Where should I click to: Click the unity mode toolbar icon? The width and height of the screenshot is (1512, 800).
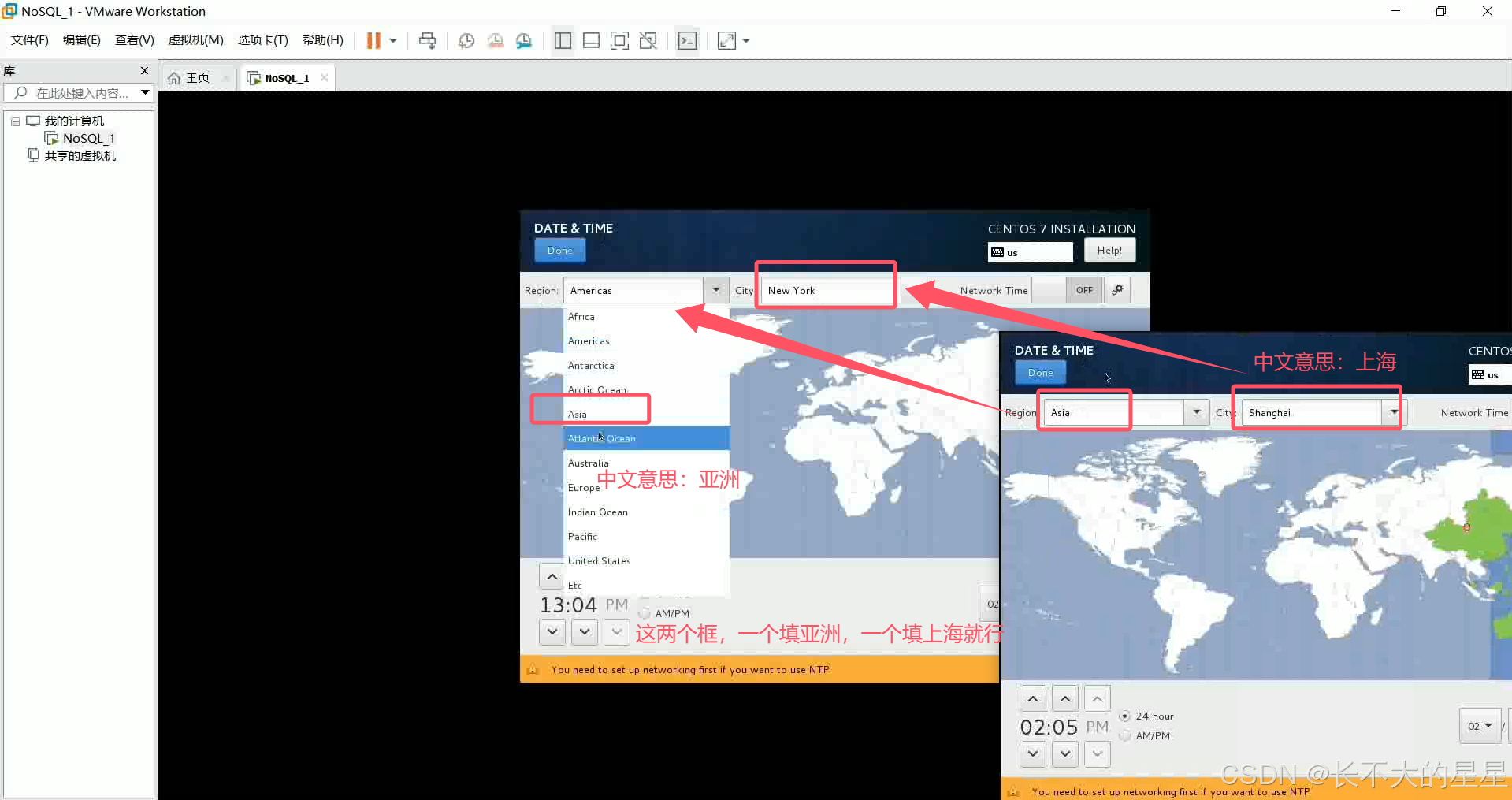648,41
